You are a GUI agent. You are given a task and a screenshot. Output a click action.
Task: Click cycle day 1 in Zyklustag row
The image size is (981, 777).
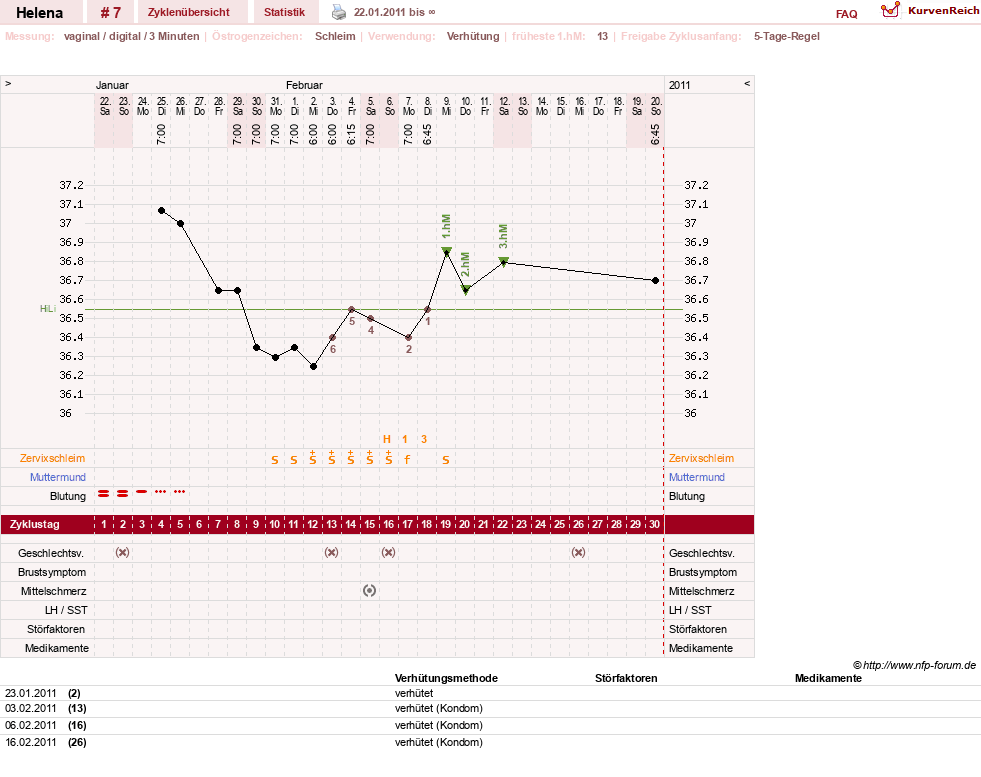pos(104,524)
